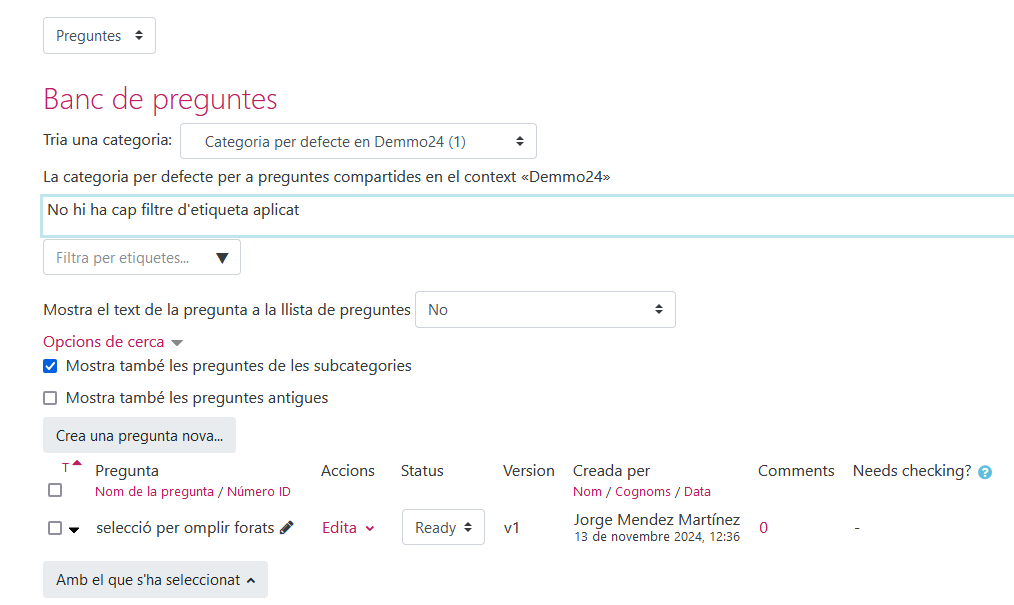Open the Ready status dropdown
The height and width of the screenshot is (605, 1014).
coord(443,528)
